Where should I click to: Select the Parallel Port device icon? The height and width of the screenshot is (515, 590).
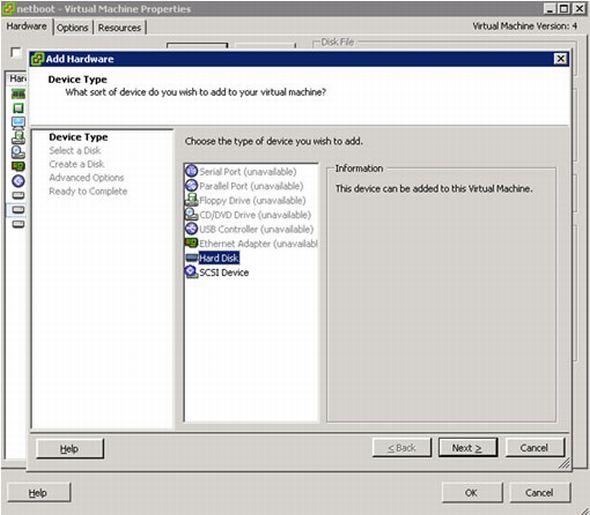click(x=192, y=185)
